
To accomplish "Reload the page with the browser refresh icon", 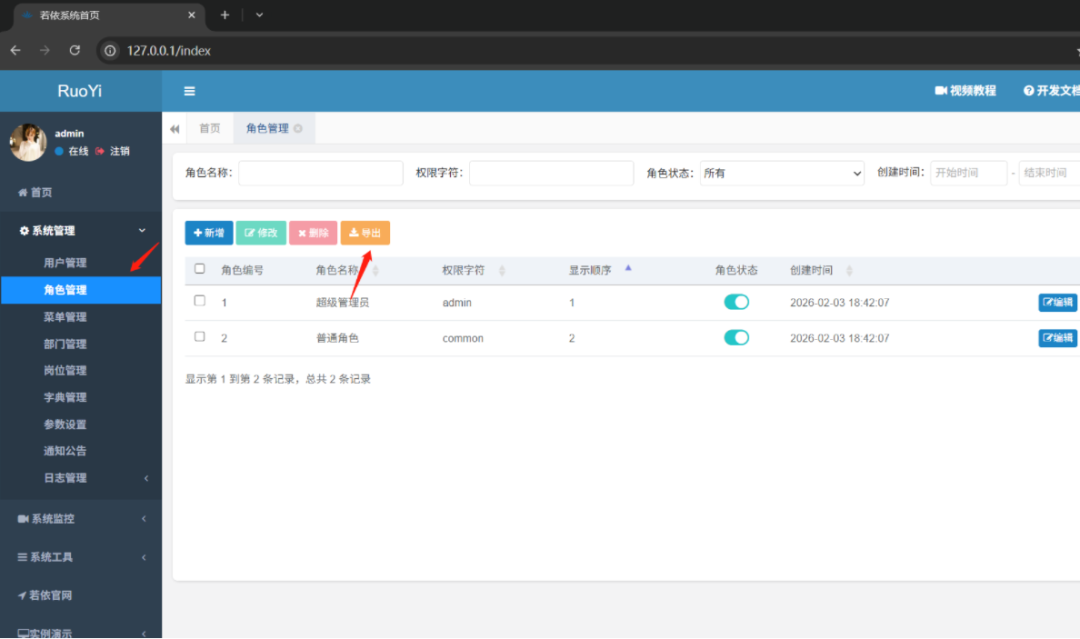I will pyautogui.click(x=74, y=50).
